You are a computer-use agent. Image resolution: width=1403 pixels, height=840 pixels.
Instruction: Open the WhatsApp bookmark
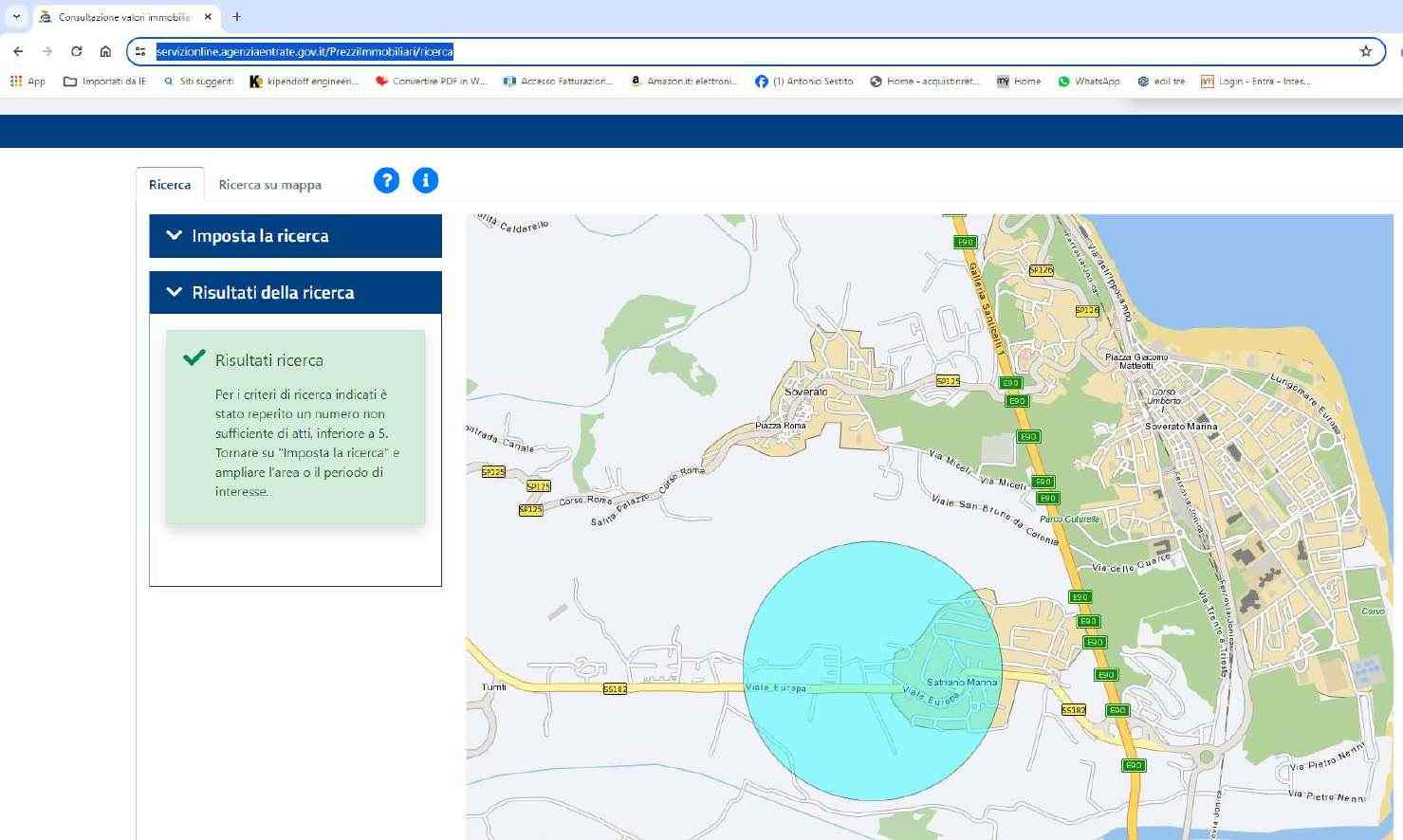[1088, 82]
